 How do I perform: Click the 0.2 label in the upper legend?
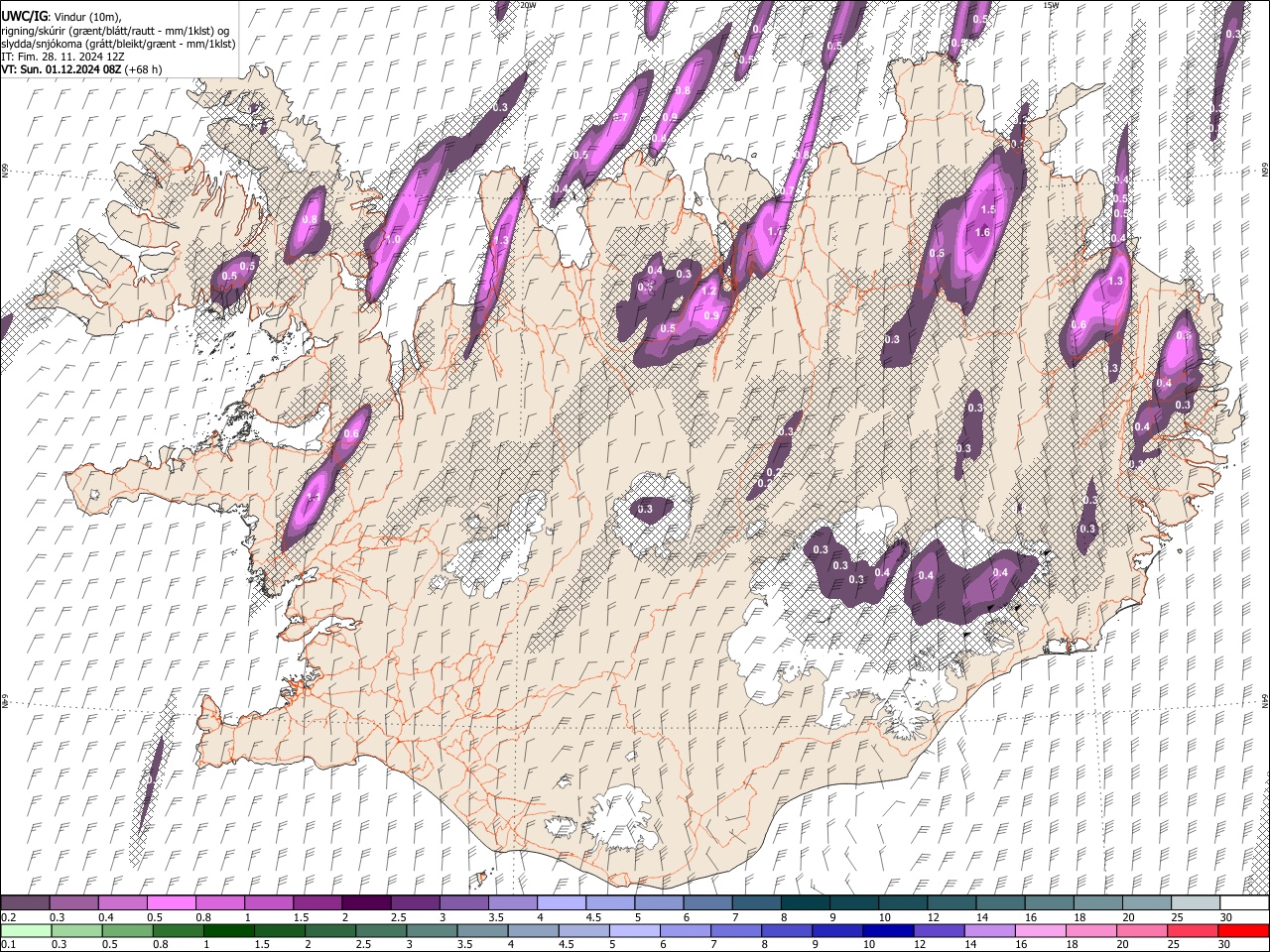(9, 918)
